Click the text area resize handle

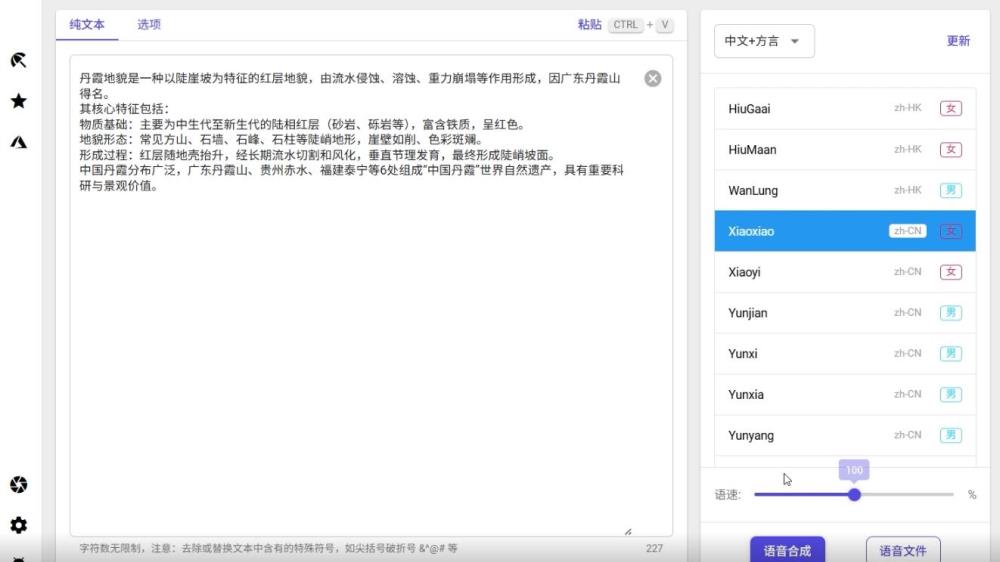click(x=628, y=531)
